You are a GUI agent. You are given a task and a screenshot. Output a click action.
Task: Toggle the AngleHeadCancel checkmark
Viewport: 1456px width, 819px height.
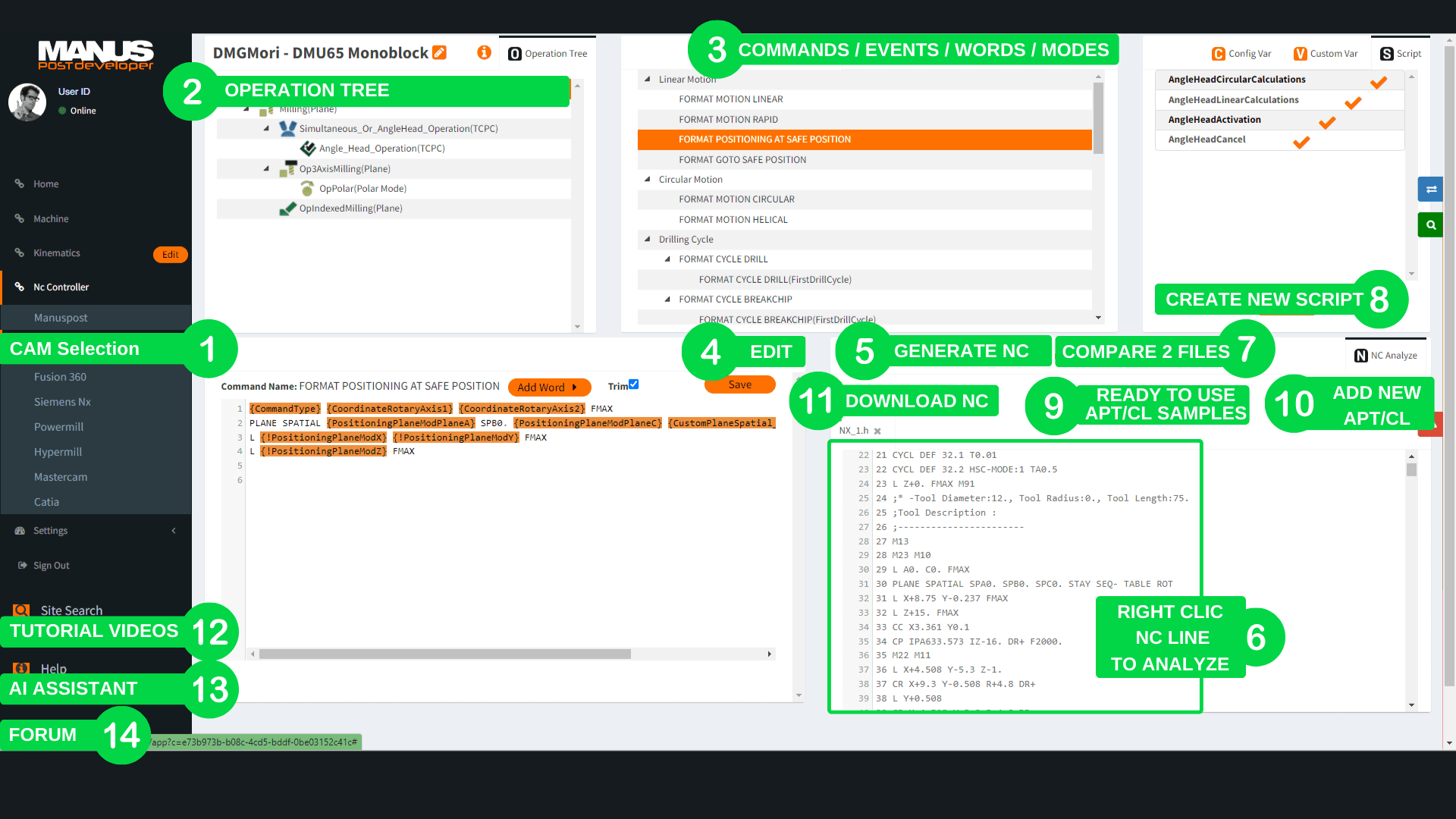click(x=1301, y=141)
